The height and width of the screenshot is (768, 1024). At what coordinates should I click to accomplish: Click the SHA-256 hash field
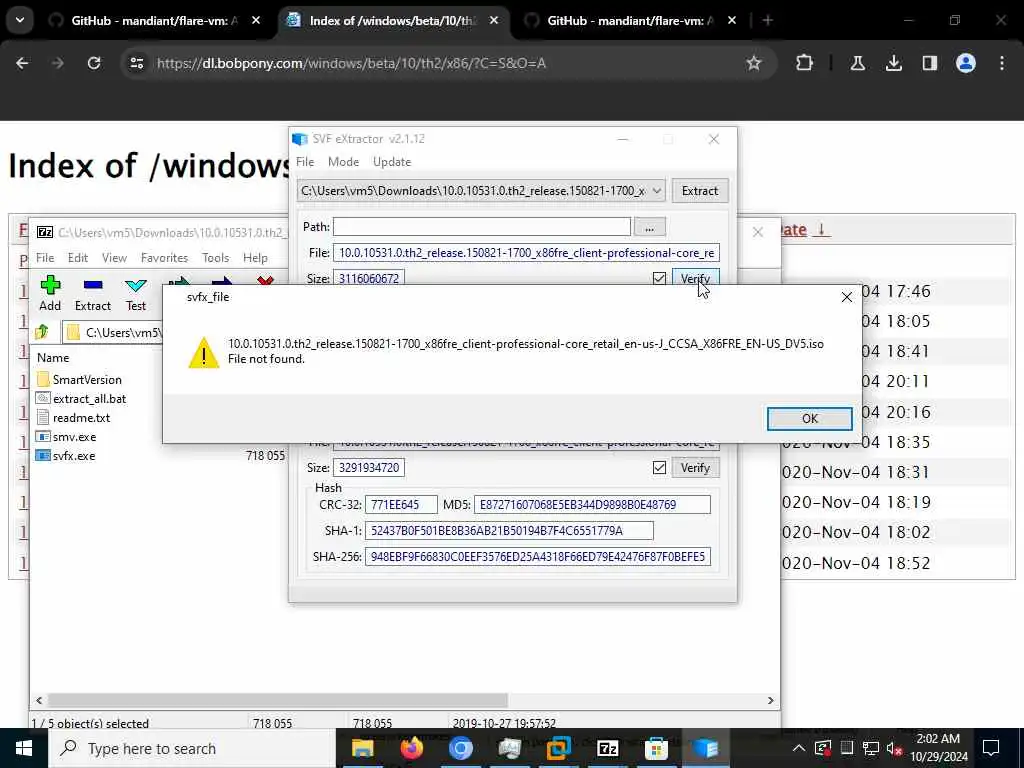pos(537,557)
